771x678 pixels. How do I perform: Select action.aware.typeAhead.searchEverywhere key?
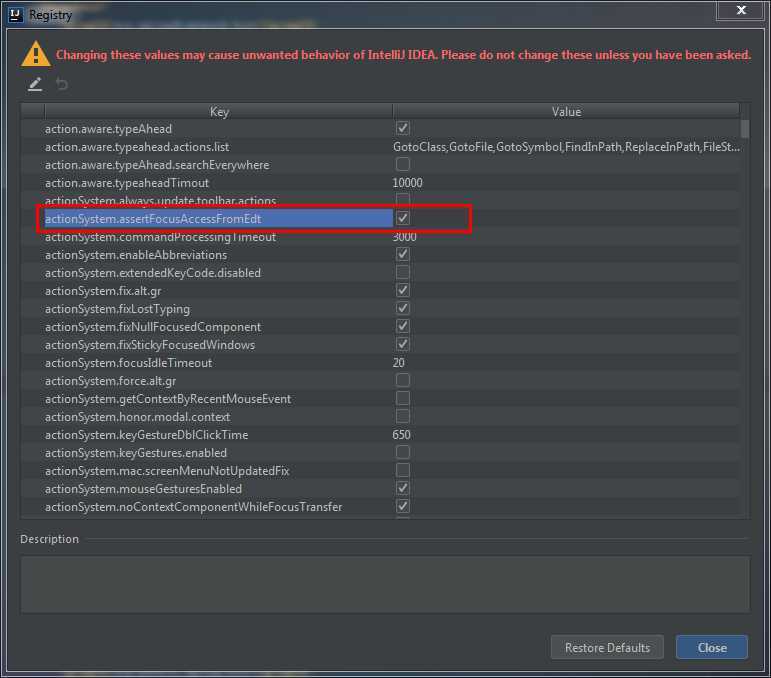(157, 165)
